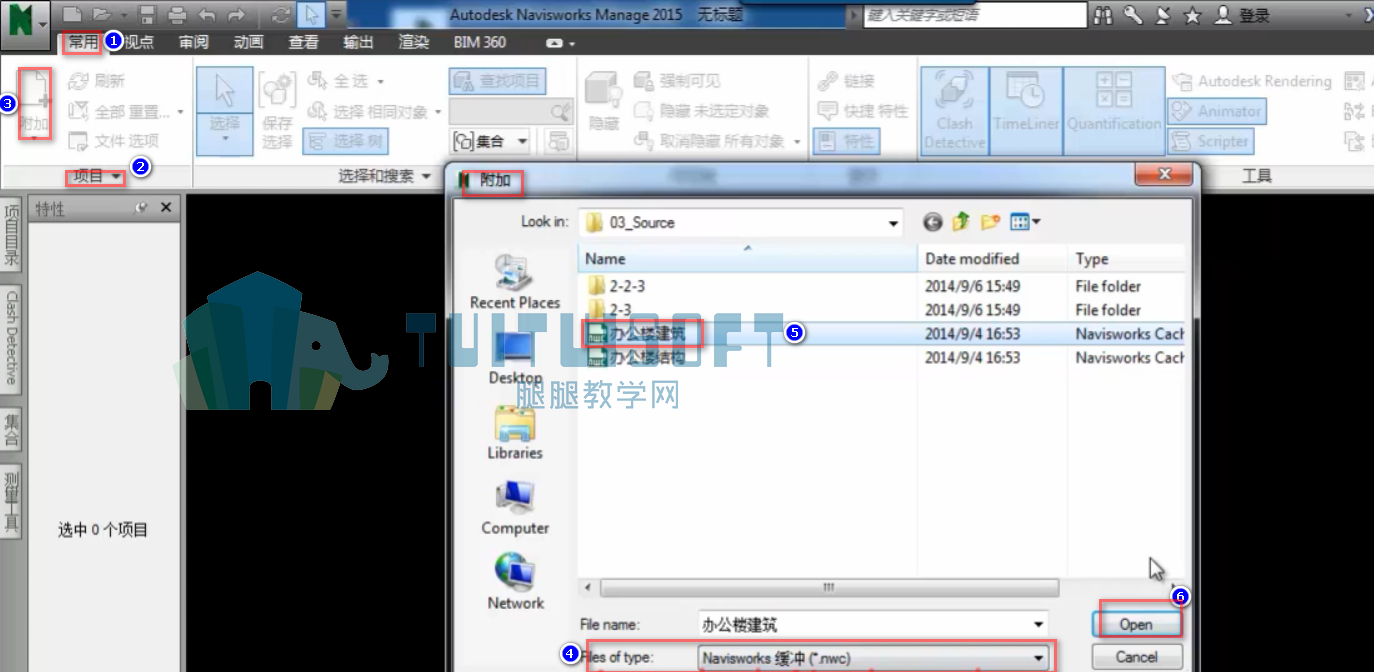Switch to the 视点 ribbon tab
This screenshot has height=672, width=1374.
tap(137, 43)
